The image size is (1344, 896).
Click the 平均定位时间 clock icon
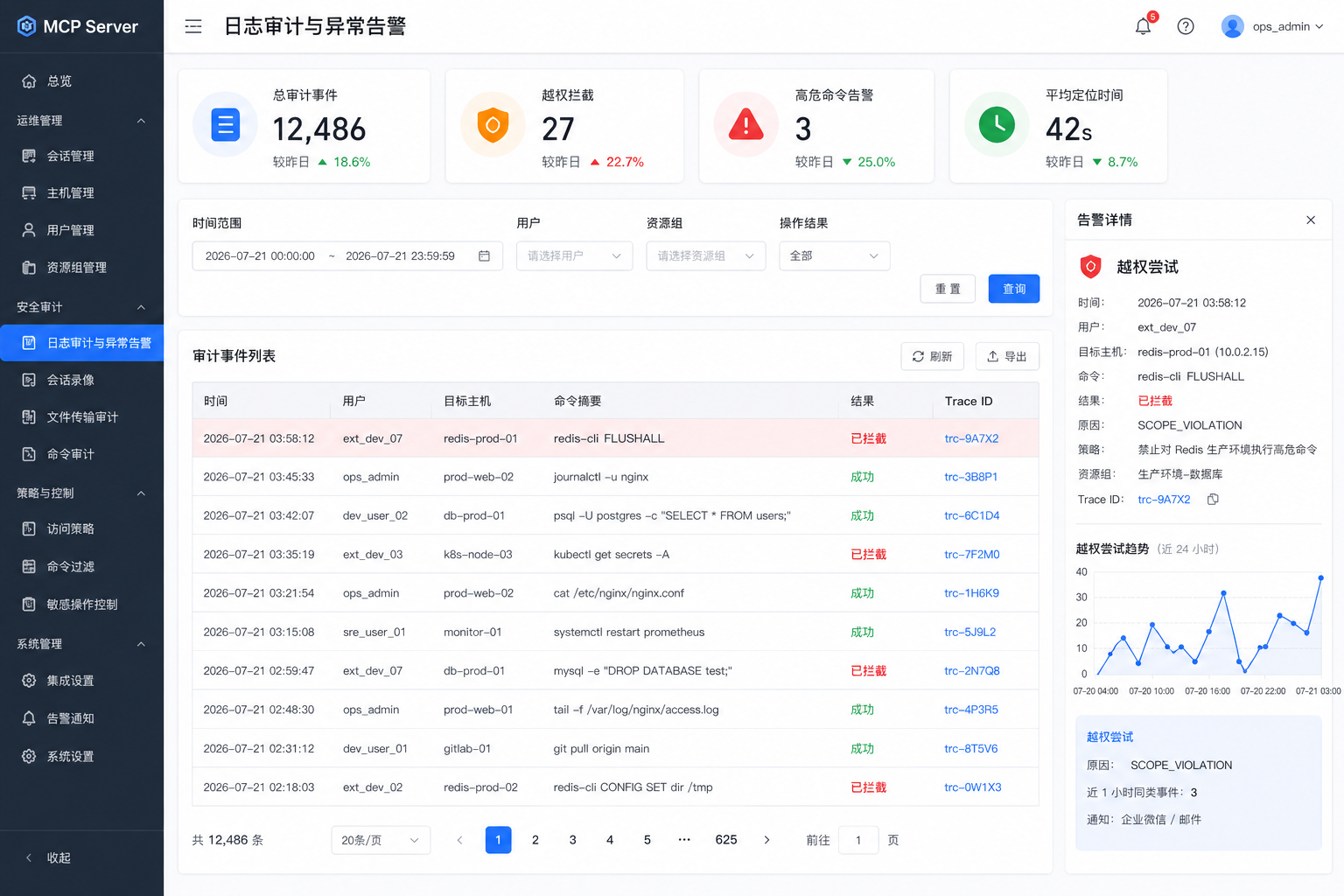pos(997,125)
